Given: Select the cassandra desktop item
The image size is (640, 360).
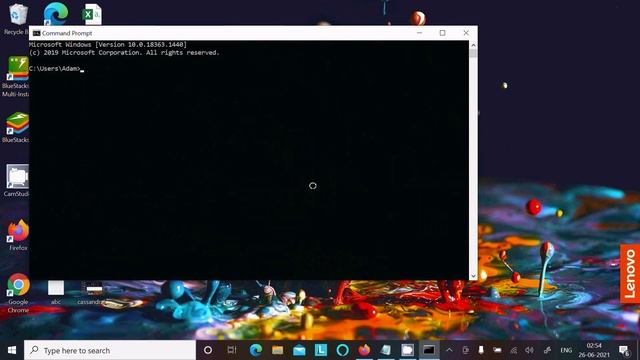Looking at the screenshot, I should tap(92, 293).
